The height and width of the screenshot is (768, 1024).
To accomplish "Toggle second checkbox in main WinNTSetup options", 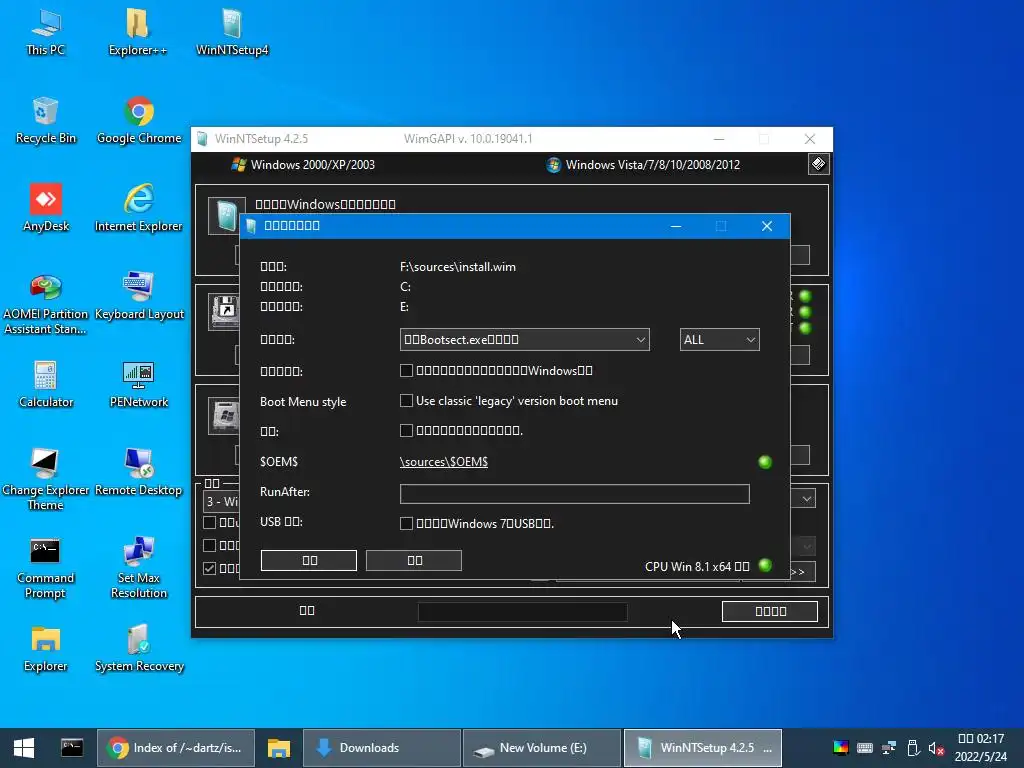I will coord(210,545).
